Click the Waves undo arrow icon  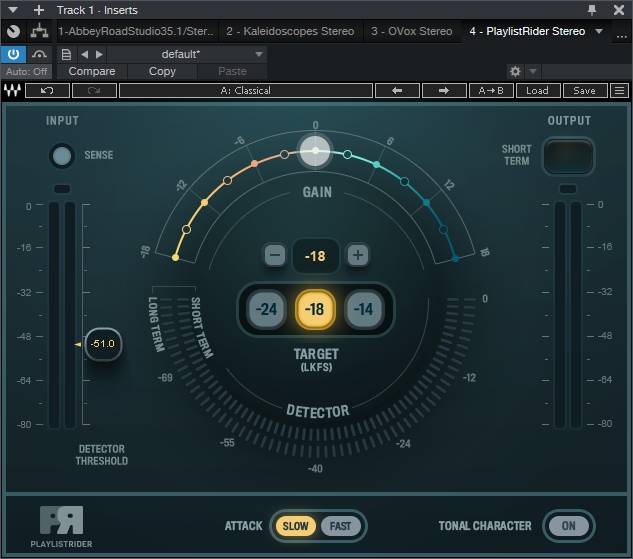pos(47,90)
